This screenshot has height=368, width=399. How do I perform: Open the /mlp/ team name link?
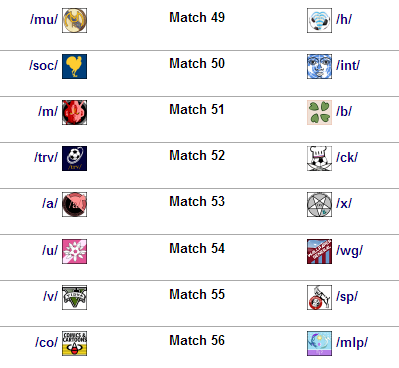(x=352, y=343)
